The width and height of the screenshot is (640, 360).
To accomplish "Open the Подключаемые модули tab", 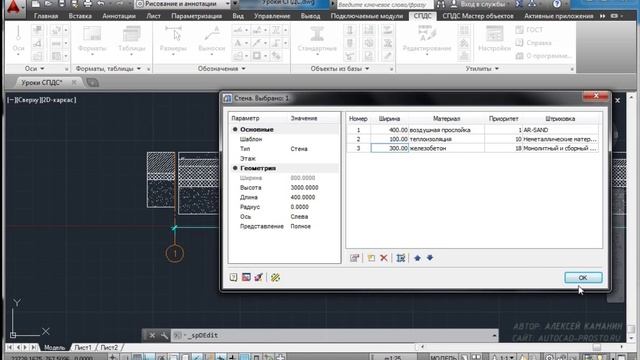I will (367, 16).
